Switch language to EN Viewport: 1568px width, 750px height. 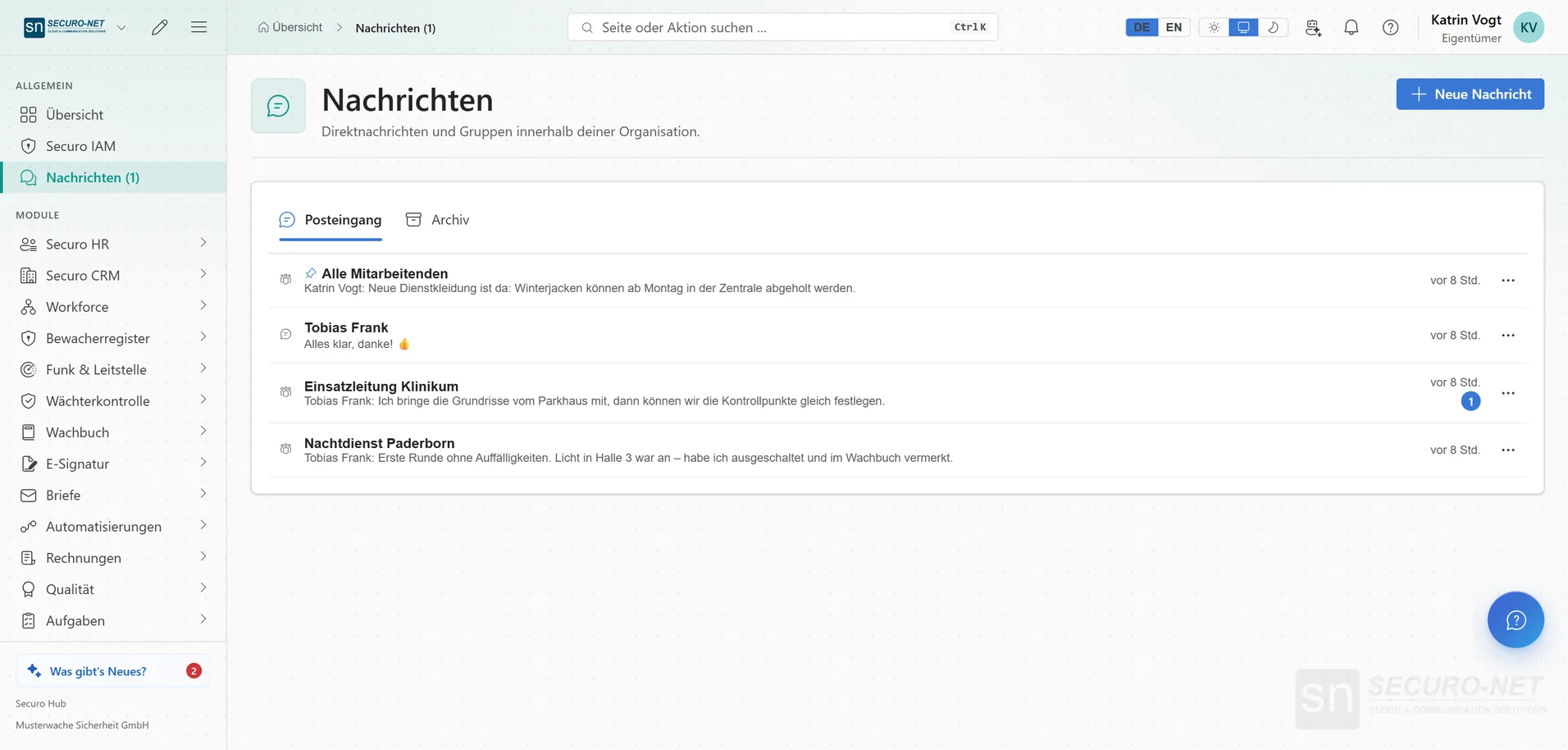(1174, 27)
